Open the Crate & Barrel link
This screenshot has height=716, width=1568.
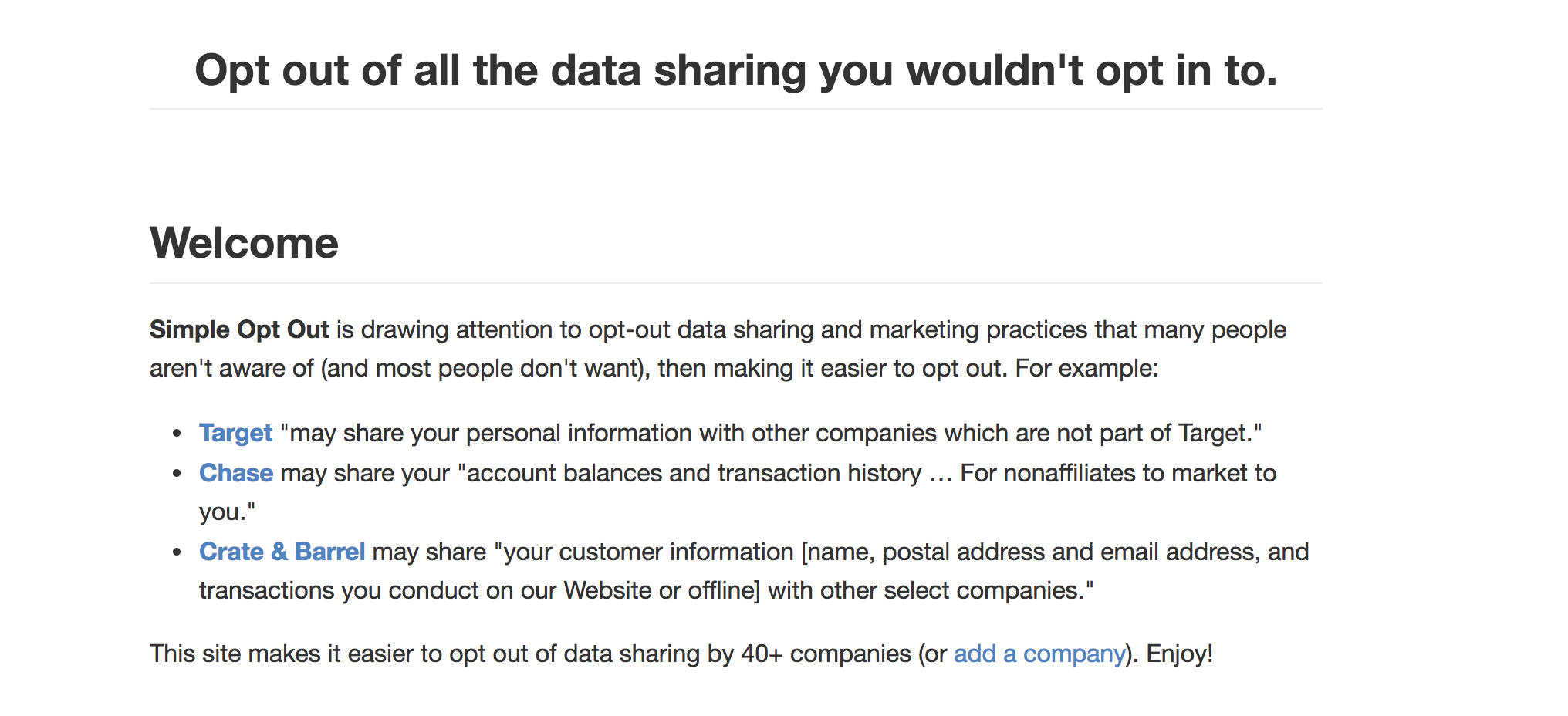click(x=282, y=552)
